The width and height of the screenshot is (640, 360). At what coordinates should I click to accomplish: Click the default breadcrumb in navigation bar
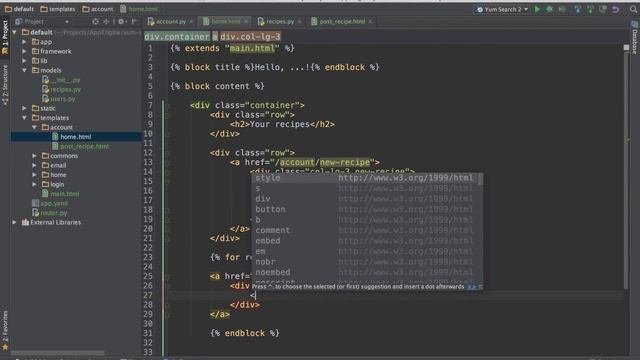click(19, 9)
